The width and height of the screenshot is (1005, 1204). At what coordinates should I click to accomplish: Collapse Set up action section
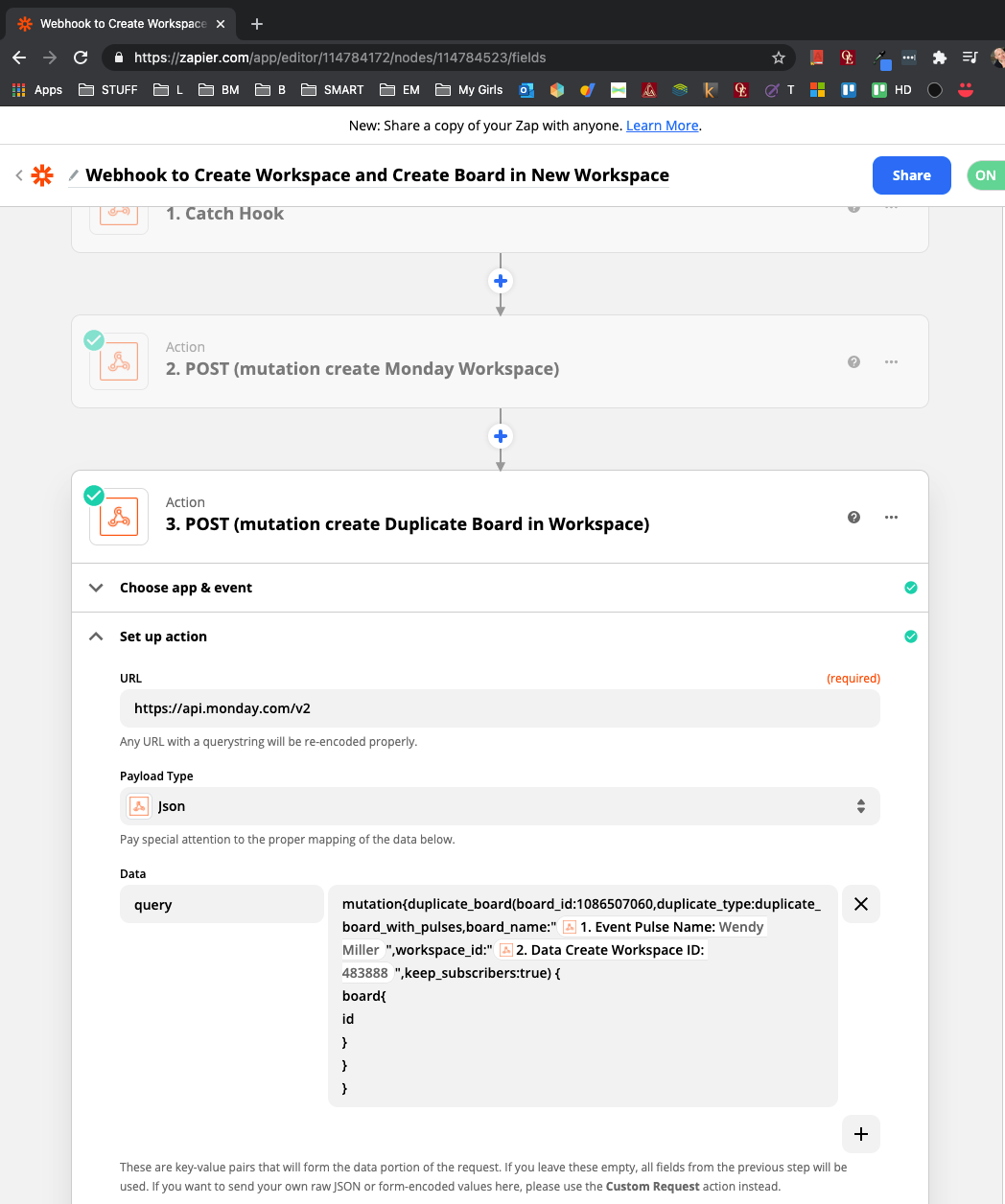pyautogui.click(x=501, y=637)
